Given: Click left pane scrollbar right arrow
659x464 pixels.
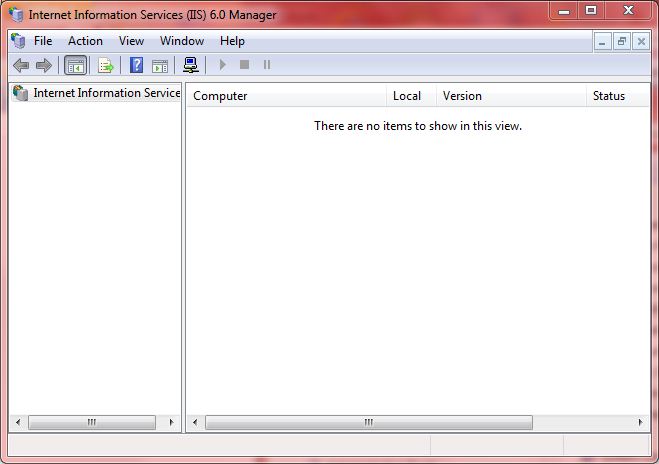Looking at the screenshot, I should (172, 423).
